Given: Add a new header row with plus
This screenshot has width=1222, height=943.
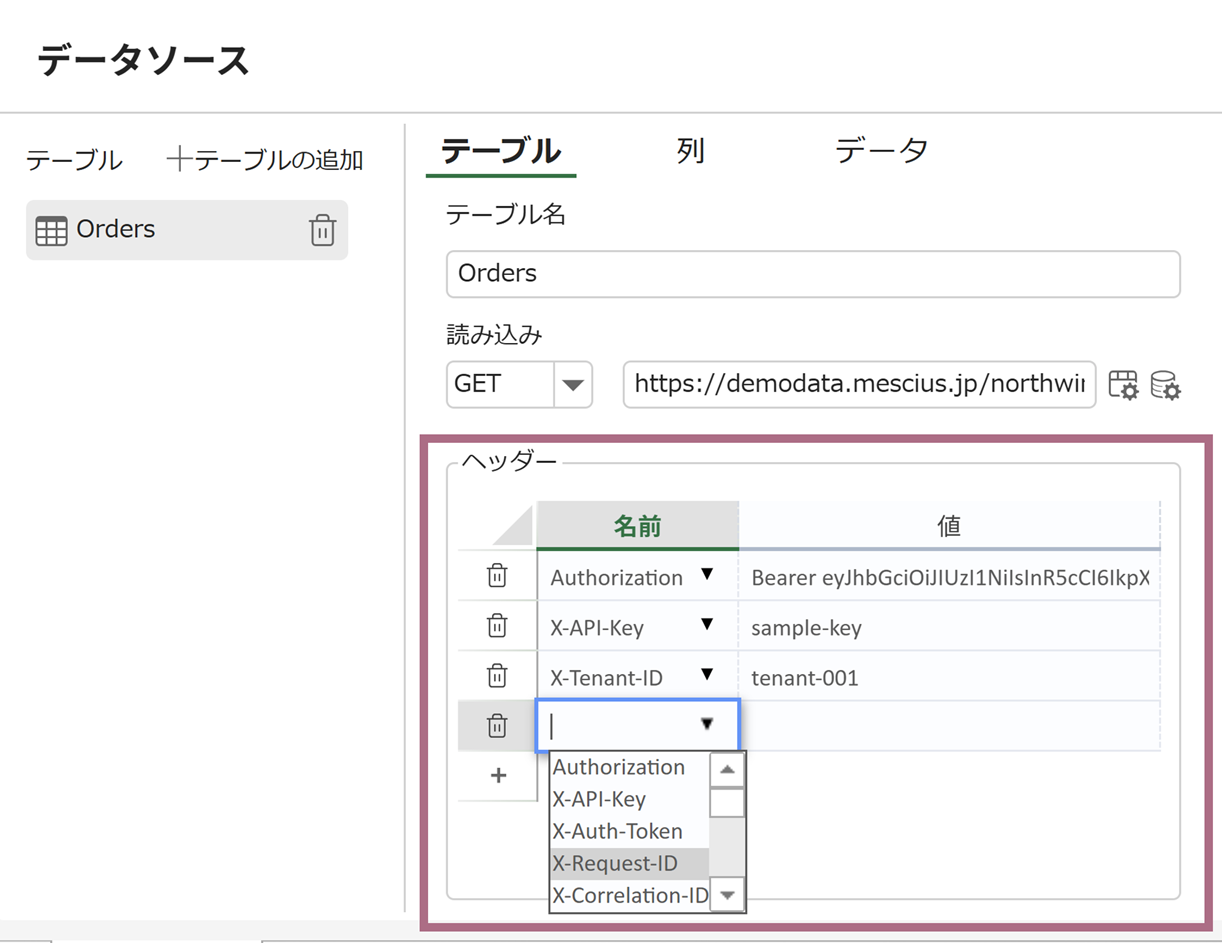Looking at the screenshot, I should [x=498, y=776].
